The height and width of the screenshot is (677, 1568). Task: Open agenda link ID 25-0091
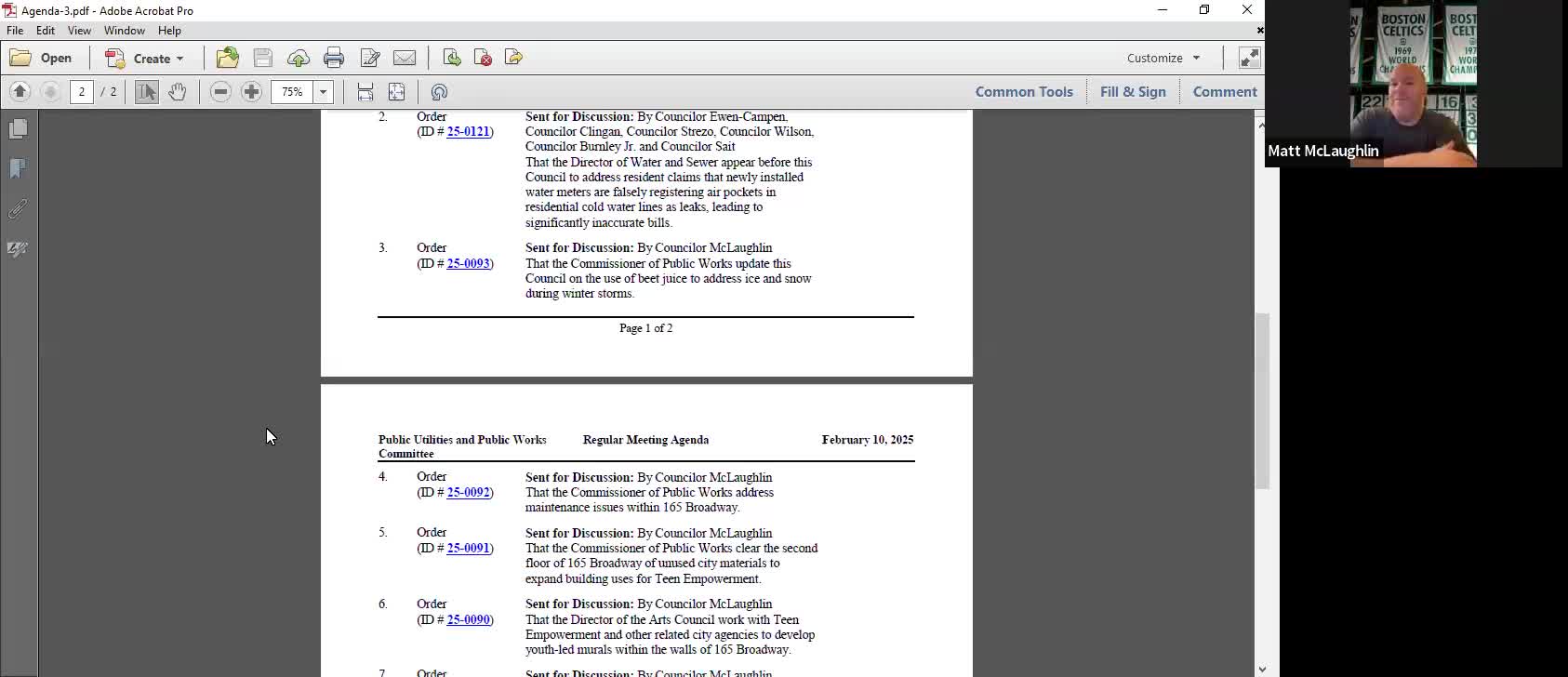[x=468, y=549]
